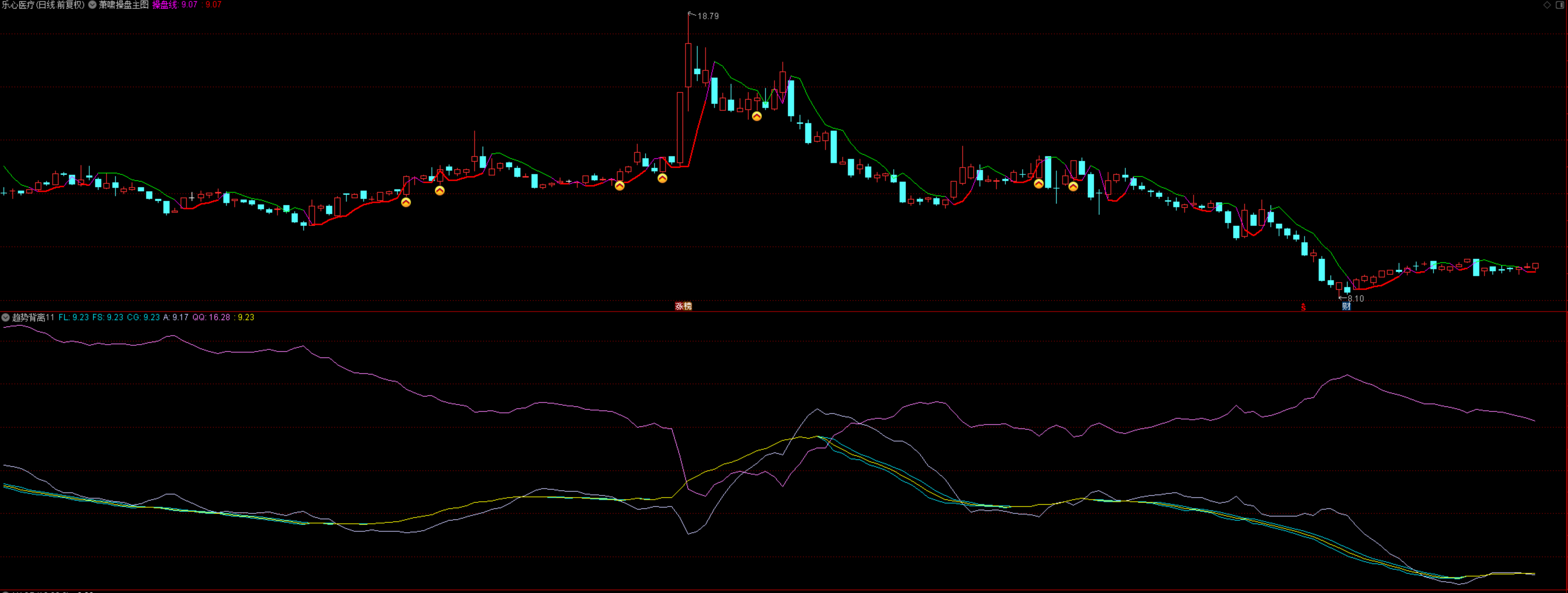Click the CG: 9.23 readout
The image size is (1568, 593).
point(144,317)
